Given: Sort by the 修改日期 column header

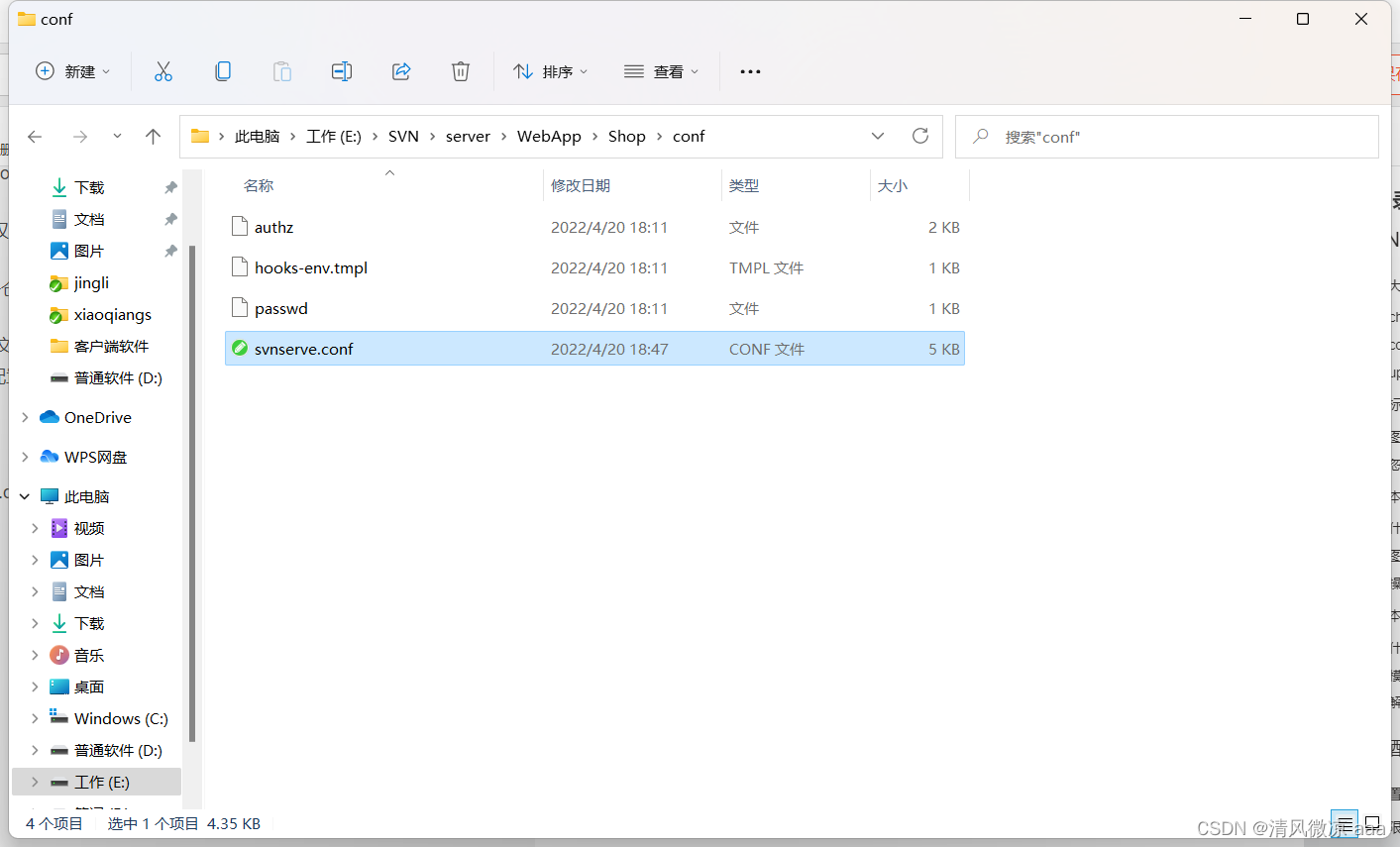Looking at the screenshot, I should click(581, 185).
